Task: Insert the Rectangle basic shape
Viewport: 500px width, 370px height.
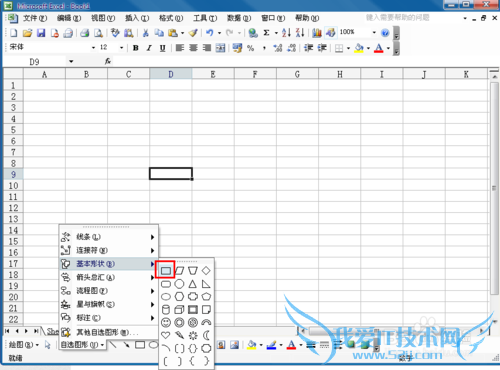Action: pyautogui.click(x=166, y=271)
